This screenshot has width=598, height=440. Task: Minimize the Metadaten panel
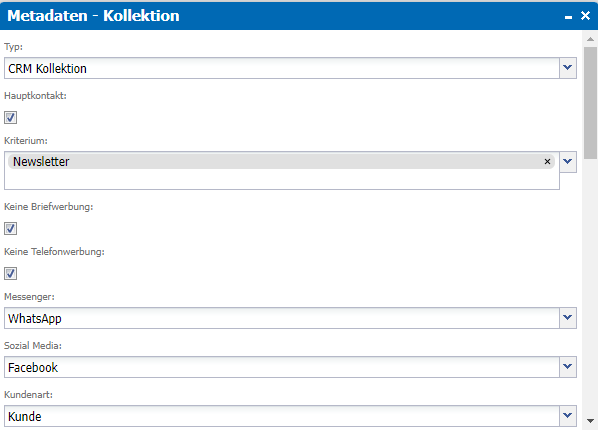click(568, 17)
